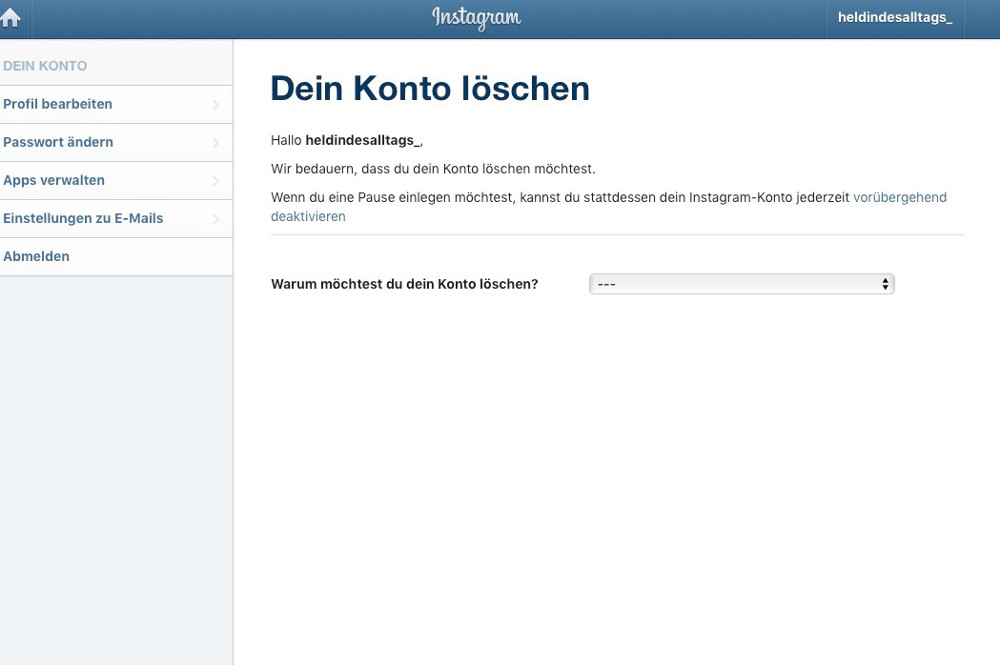Open Profil bearbeiten in sidebar
Image resolution: width=1000 pixels, height=665 pixels.
(x=116, y=105)
